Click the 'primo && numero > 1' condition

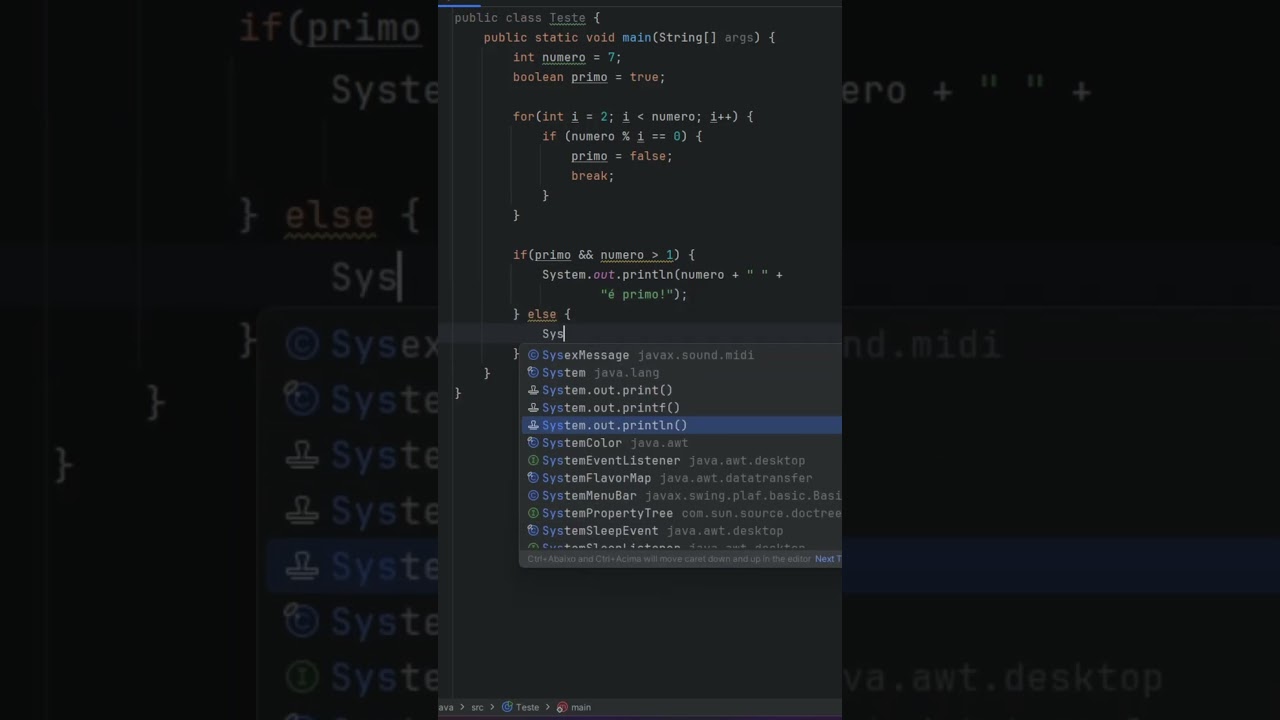point(604,255)
